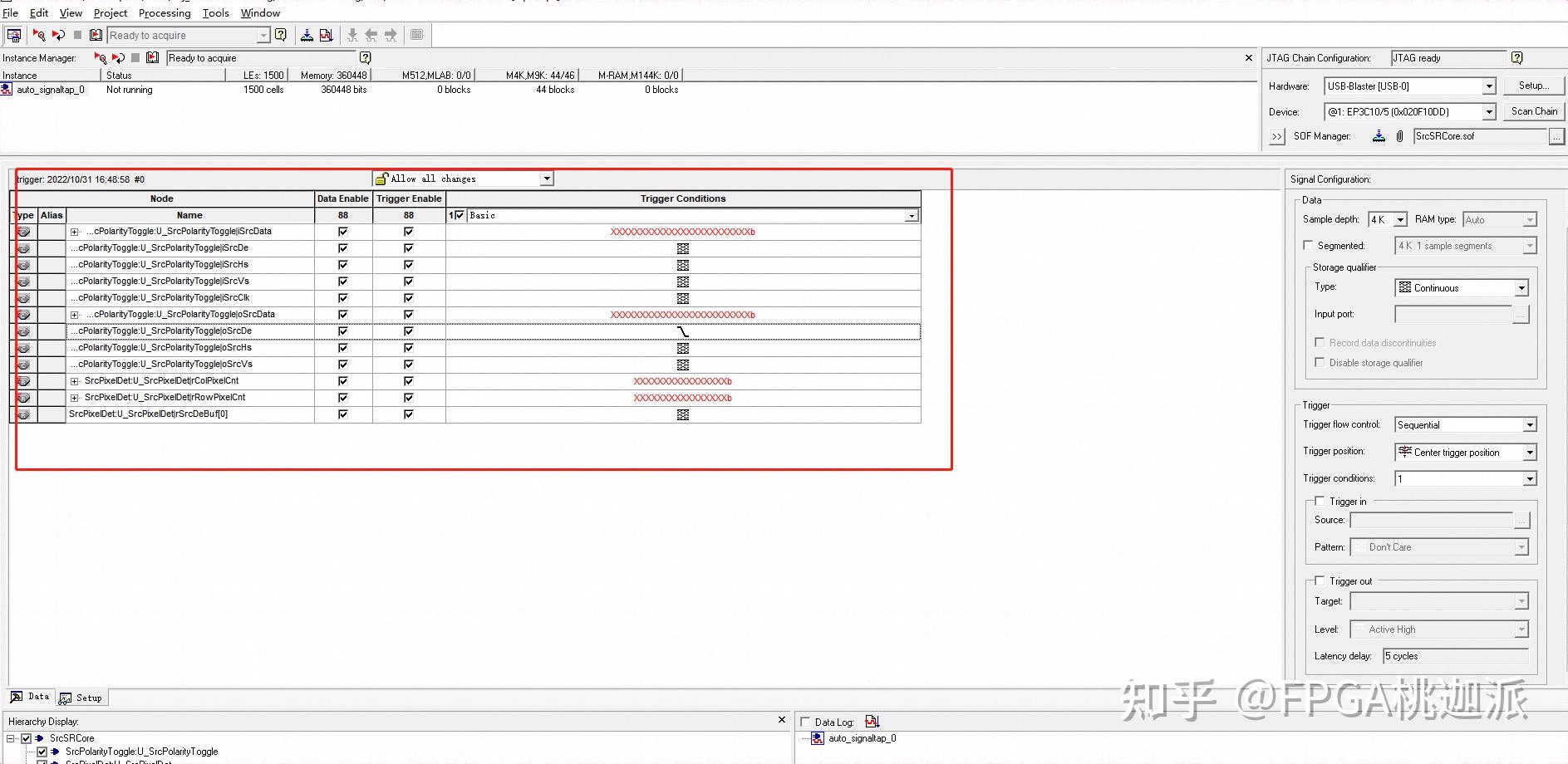Click the Scan Chain button
This screenshot has width=1568, height=764.
tap(1534, 111)
